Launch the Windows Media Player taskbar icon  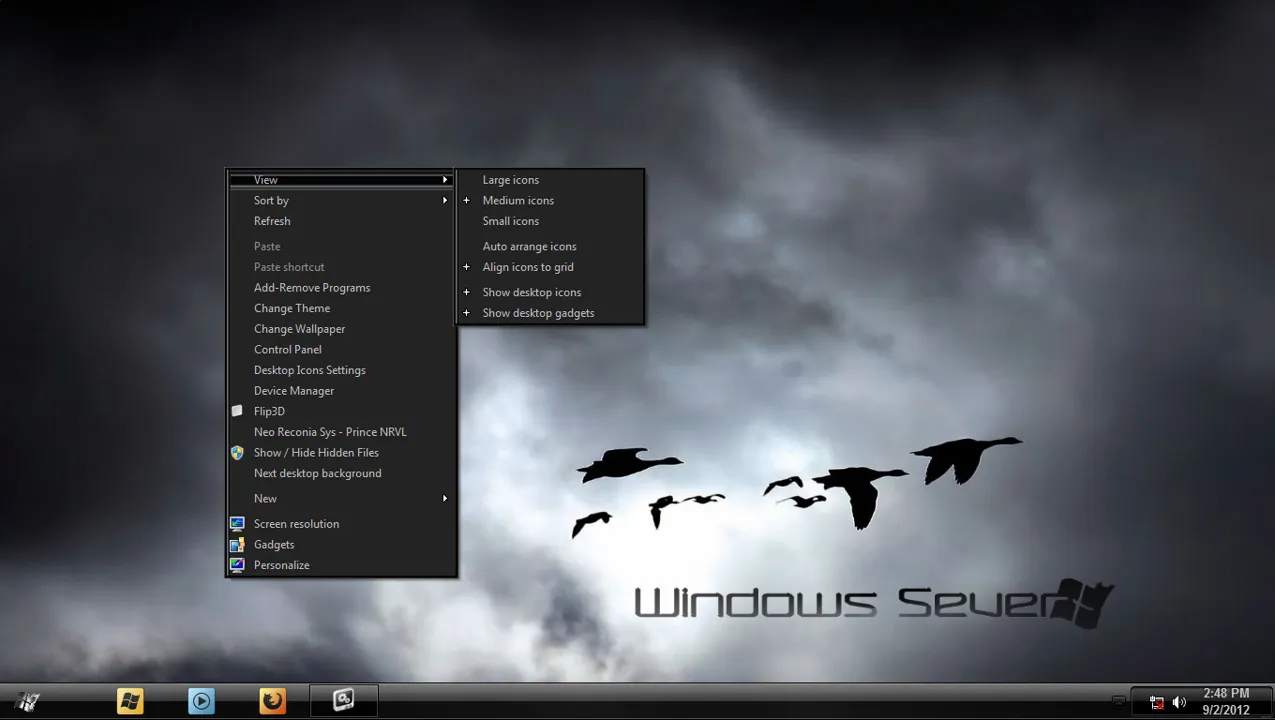[201, 701]
